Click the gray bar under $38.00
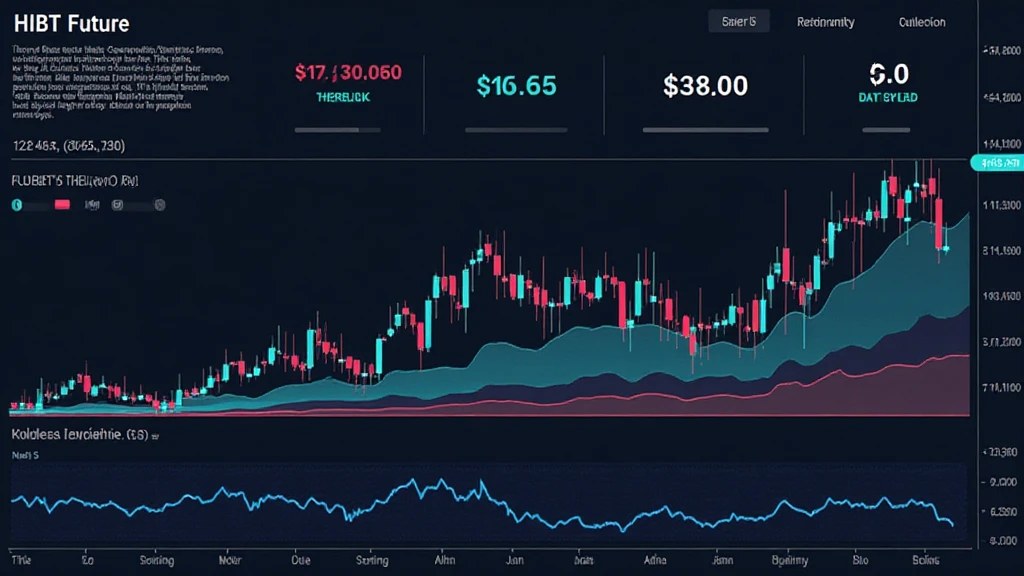 703,130
